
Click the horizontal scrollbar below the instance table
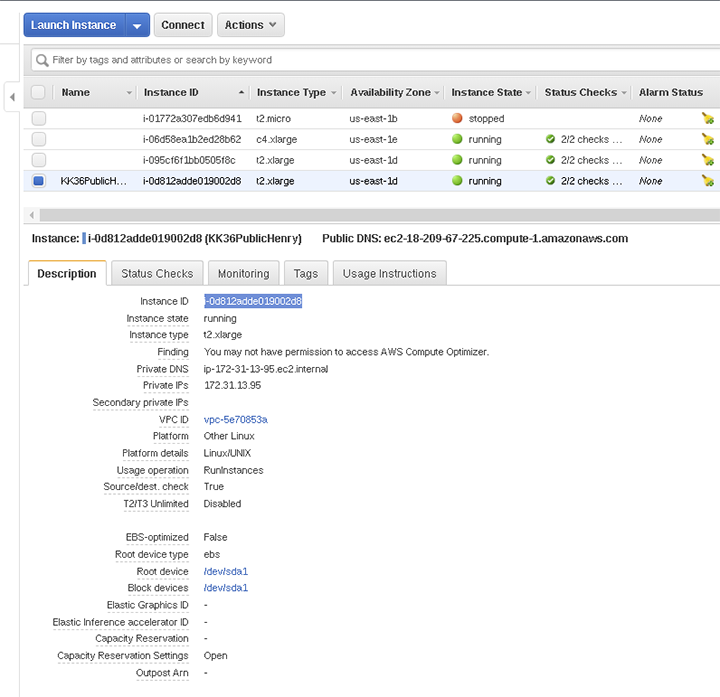coord(370,215)
